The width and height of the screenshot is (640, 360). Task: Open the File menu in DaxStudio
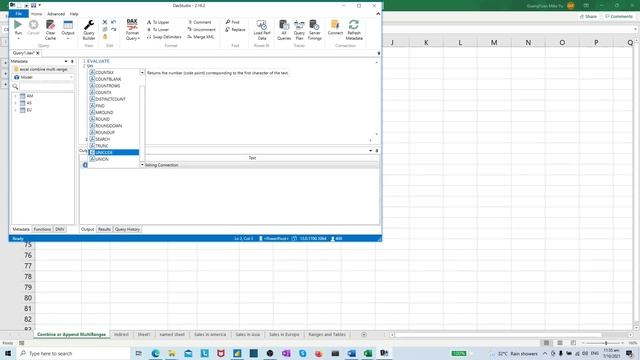pyautogui.click(x=19, y=14)
